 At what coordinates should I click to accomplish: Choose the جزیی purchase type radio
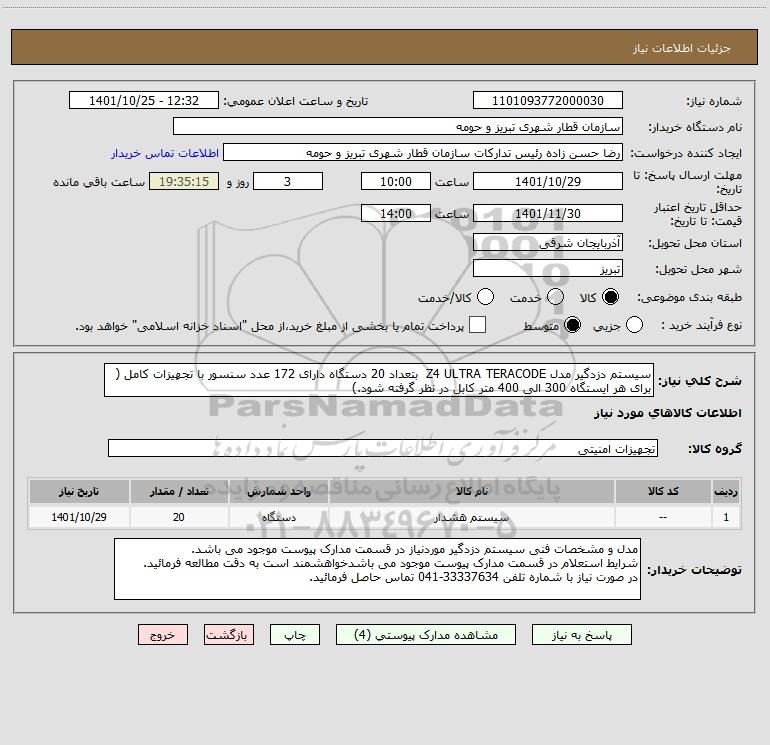click(x=634, y=325)
